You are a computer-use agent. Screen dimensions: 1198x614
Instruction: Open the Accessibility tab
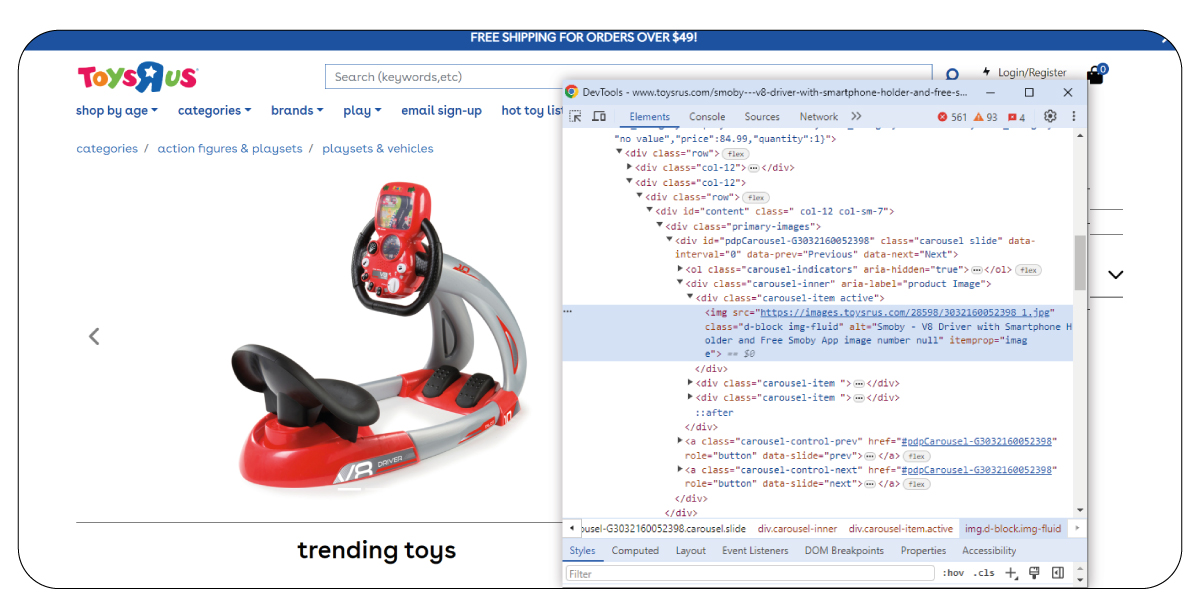pos(989,551)
